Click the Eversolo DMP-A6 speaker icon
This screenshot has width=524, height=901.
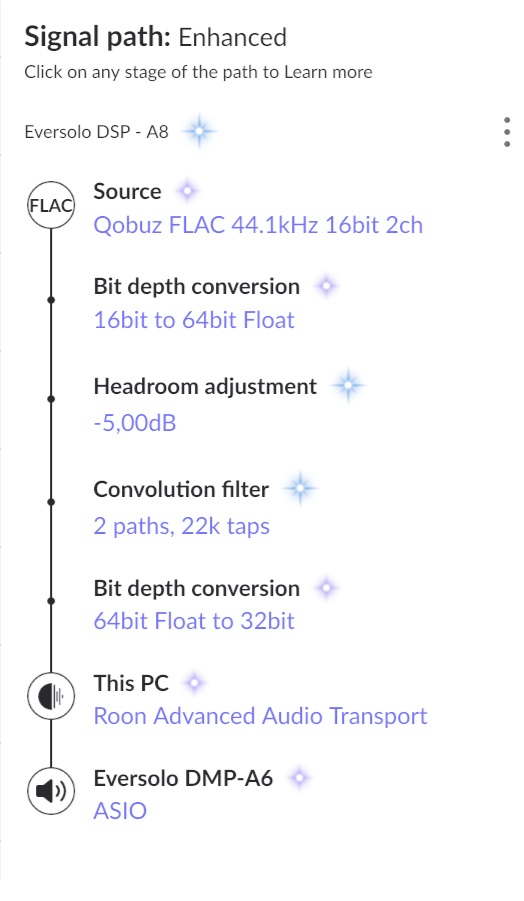point(51,791)
